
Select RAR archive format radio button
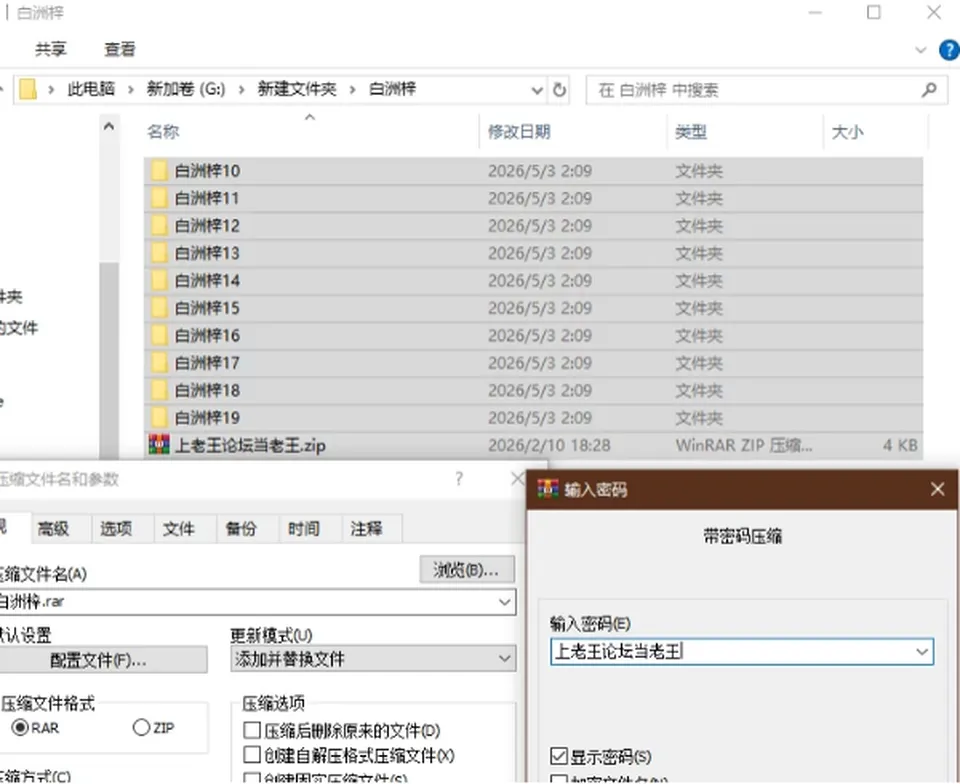point(20,727)
